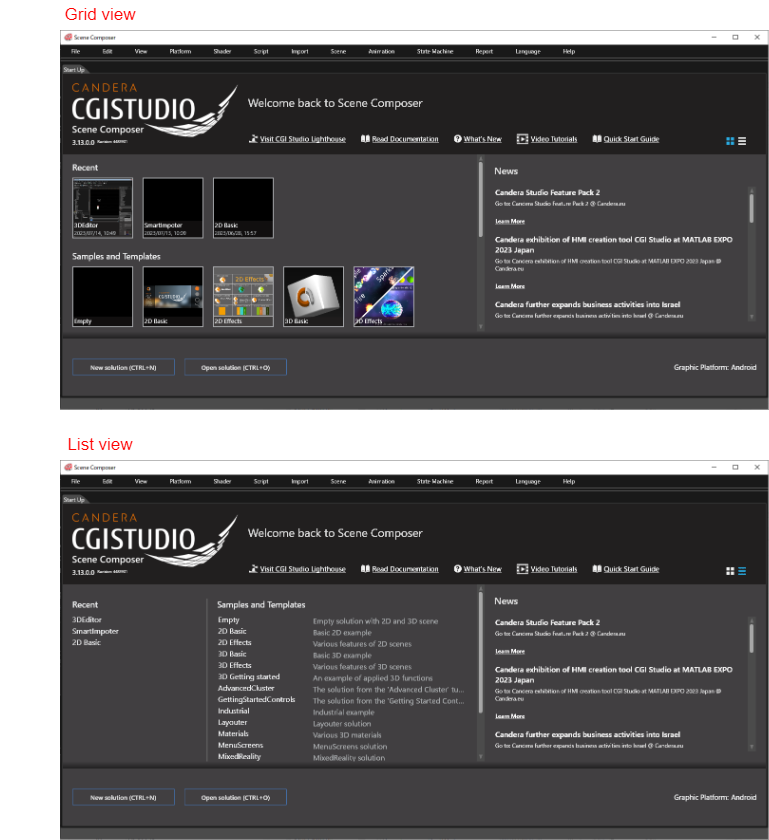
Task: Click Read Documentation book icon in bottom window
Action: pos(365,569)
